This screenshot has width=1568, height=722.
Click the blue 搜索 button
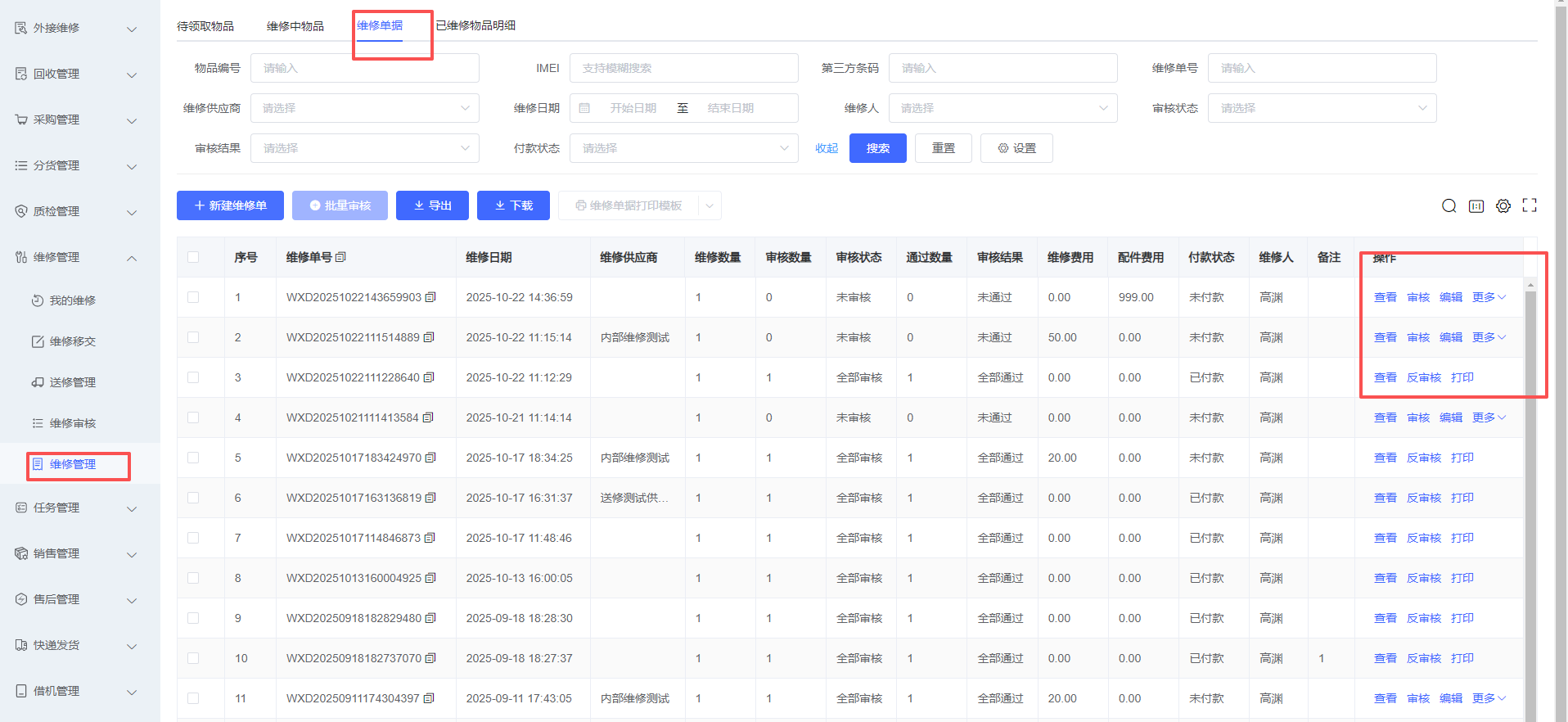coord(877,148)
